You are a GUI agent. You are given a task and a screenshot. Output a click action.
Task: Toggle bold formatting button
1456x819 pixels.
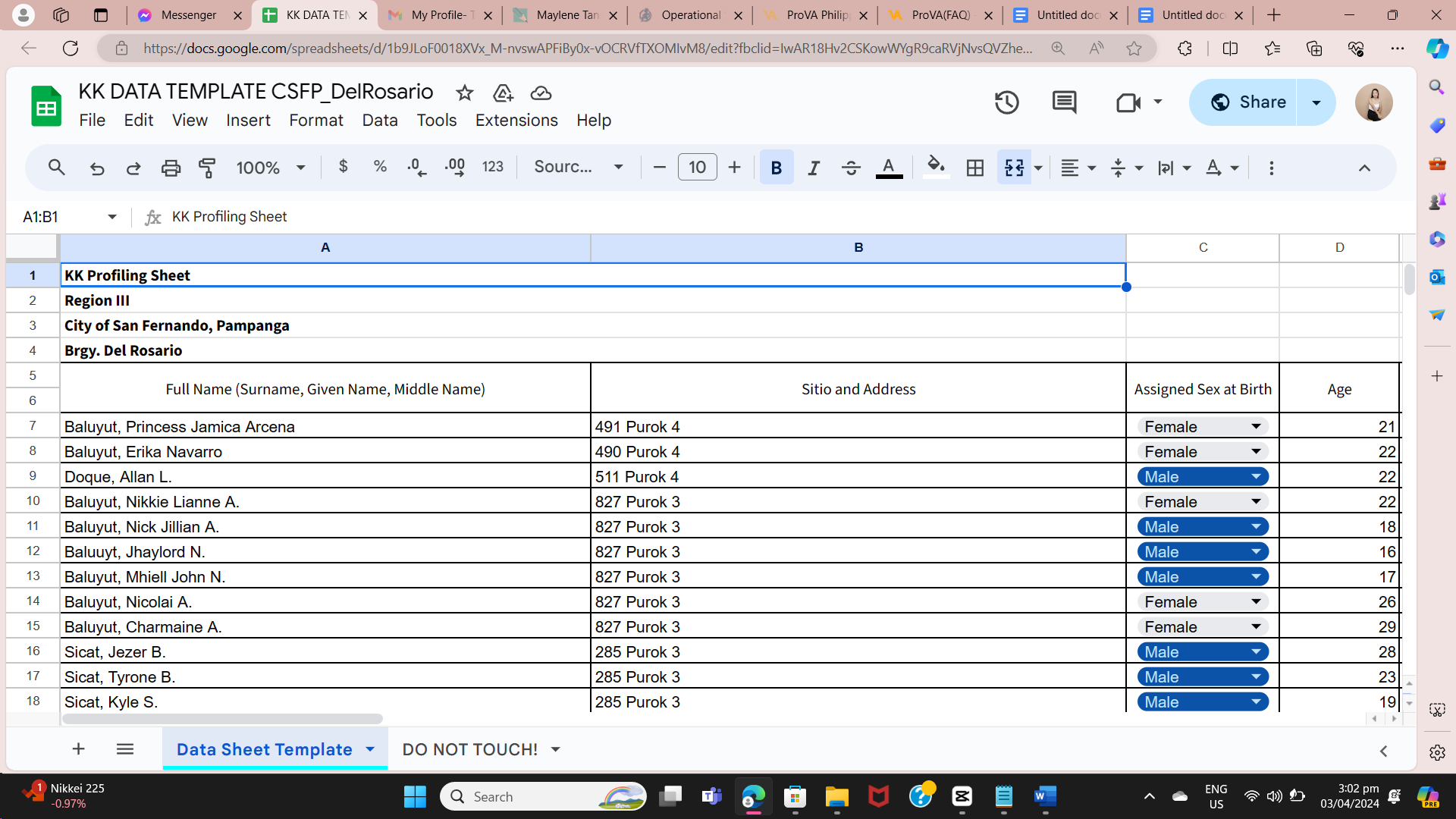coord(776,168)
